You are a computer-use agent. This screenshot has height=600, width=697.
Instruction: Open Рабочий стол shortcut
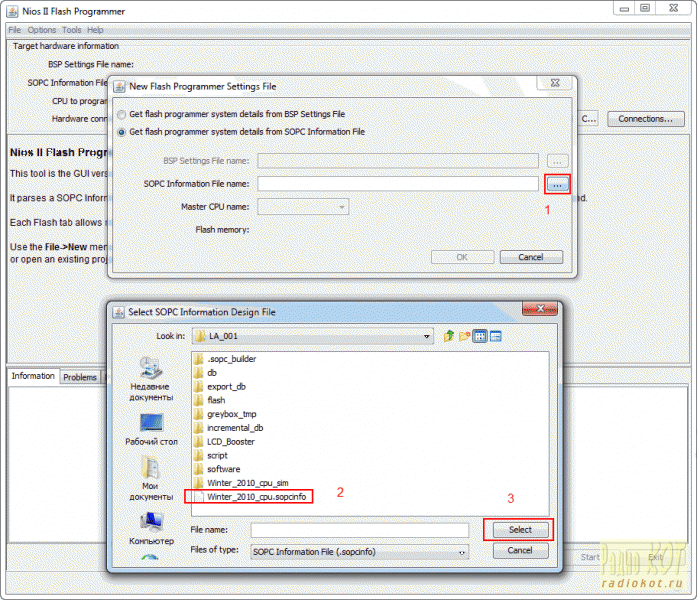[152, 429]
